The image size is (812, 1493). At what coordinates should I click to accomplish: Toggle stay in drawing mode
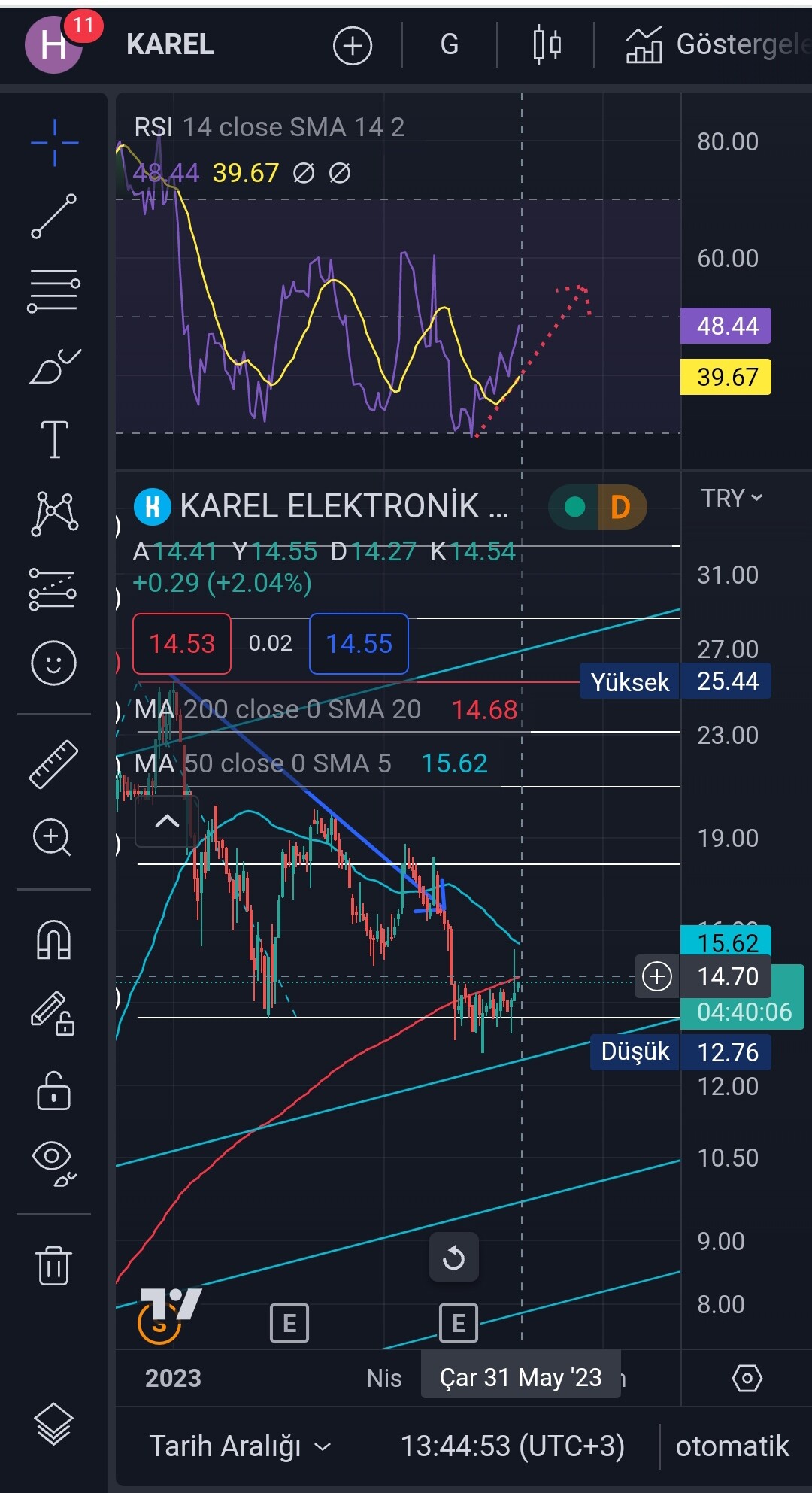tap(53, 1013)
